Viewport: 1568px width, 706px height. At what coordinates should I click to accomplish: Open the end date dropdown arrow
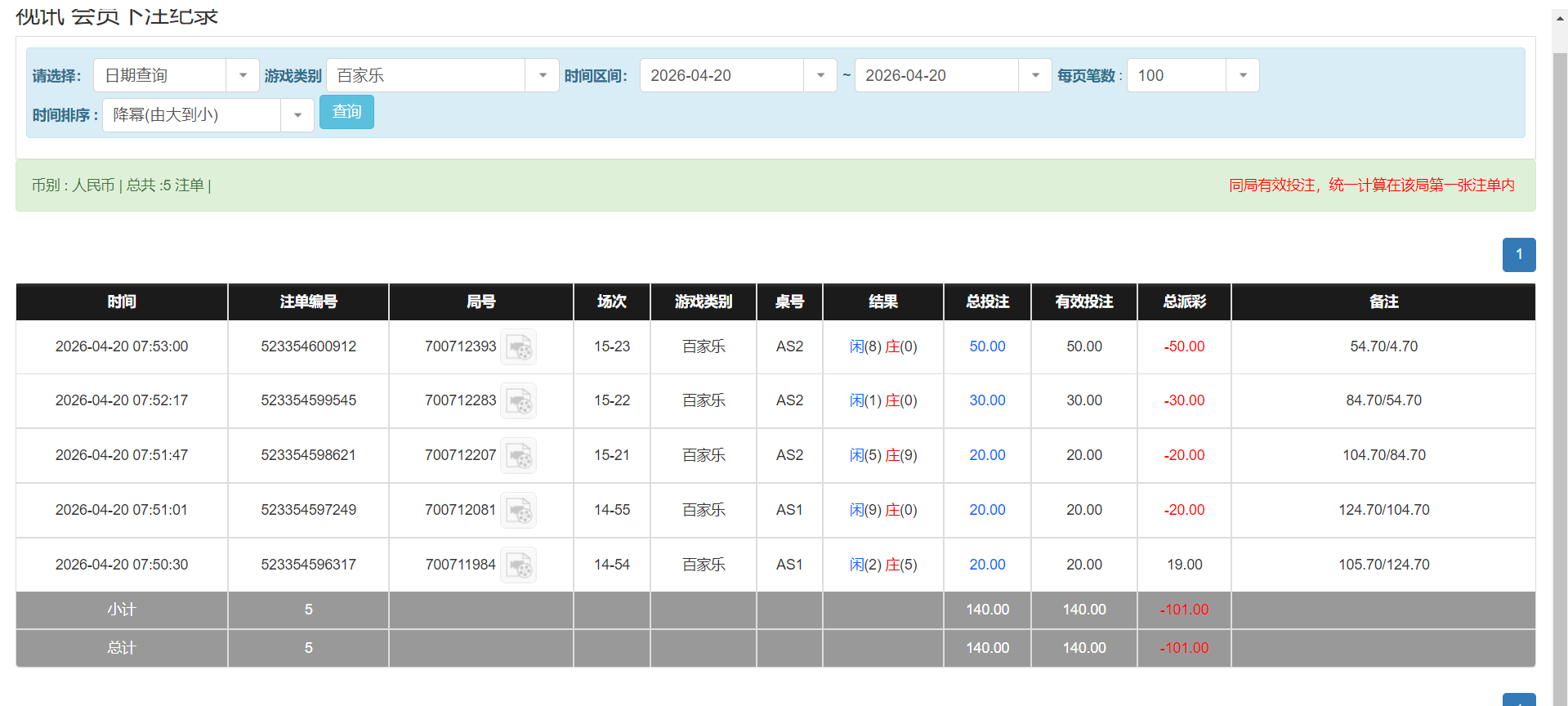(x=1035, y=75)
